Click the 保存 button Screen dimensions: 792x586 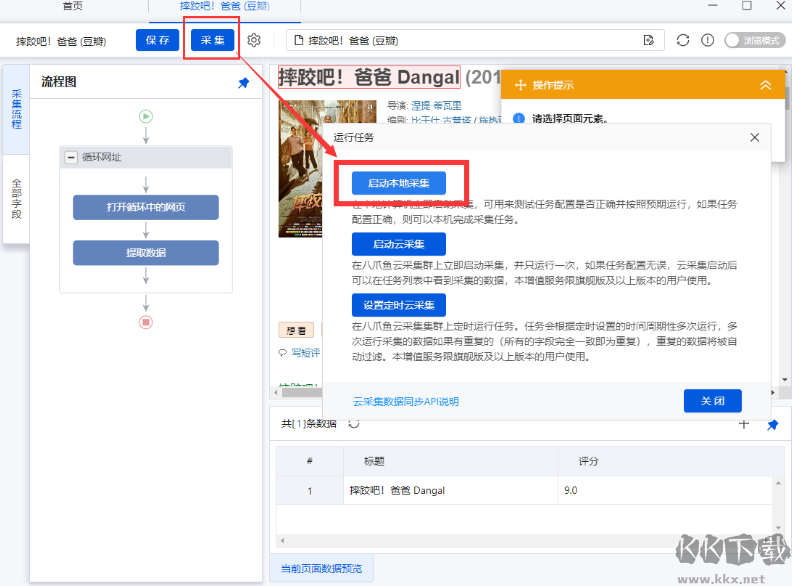[157, 40]
